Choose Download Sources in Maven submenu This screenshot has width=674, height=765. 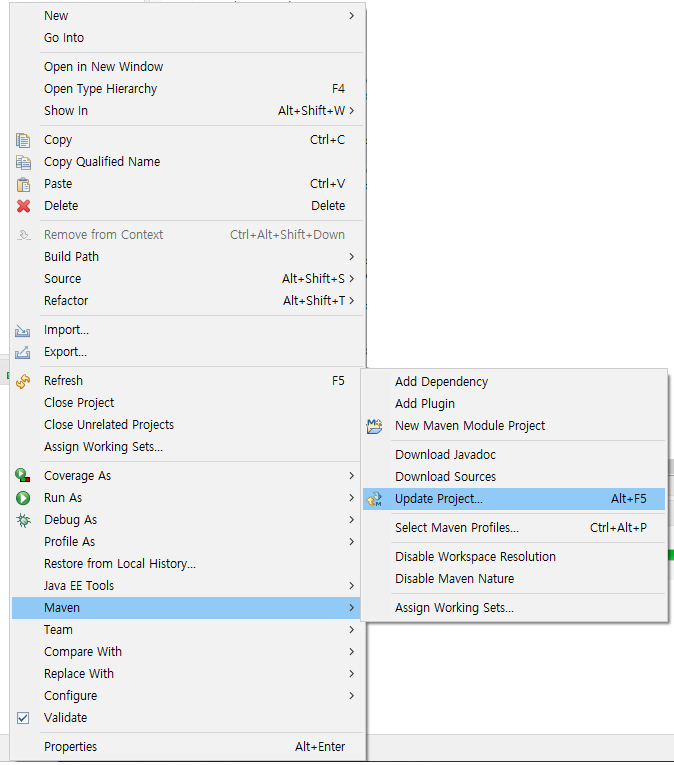(x=445, y=477)
